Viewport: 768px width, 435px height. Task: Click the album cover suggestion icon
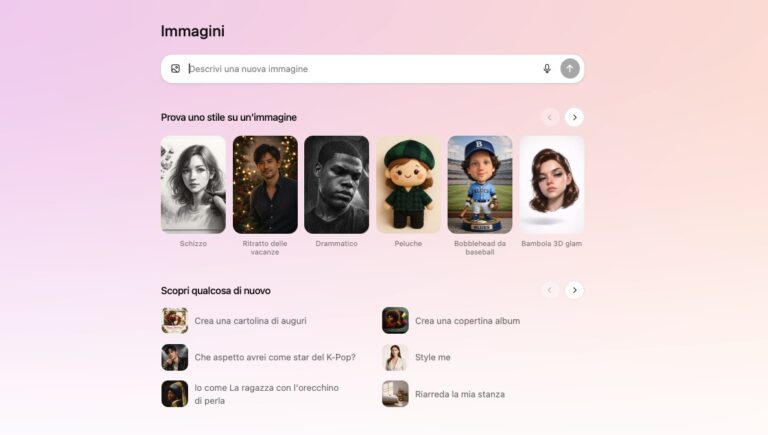(395, 320)
